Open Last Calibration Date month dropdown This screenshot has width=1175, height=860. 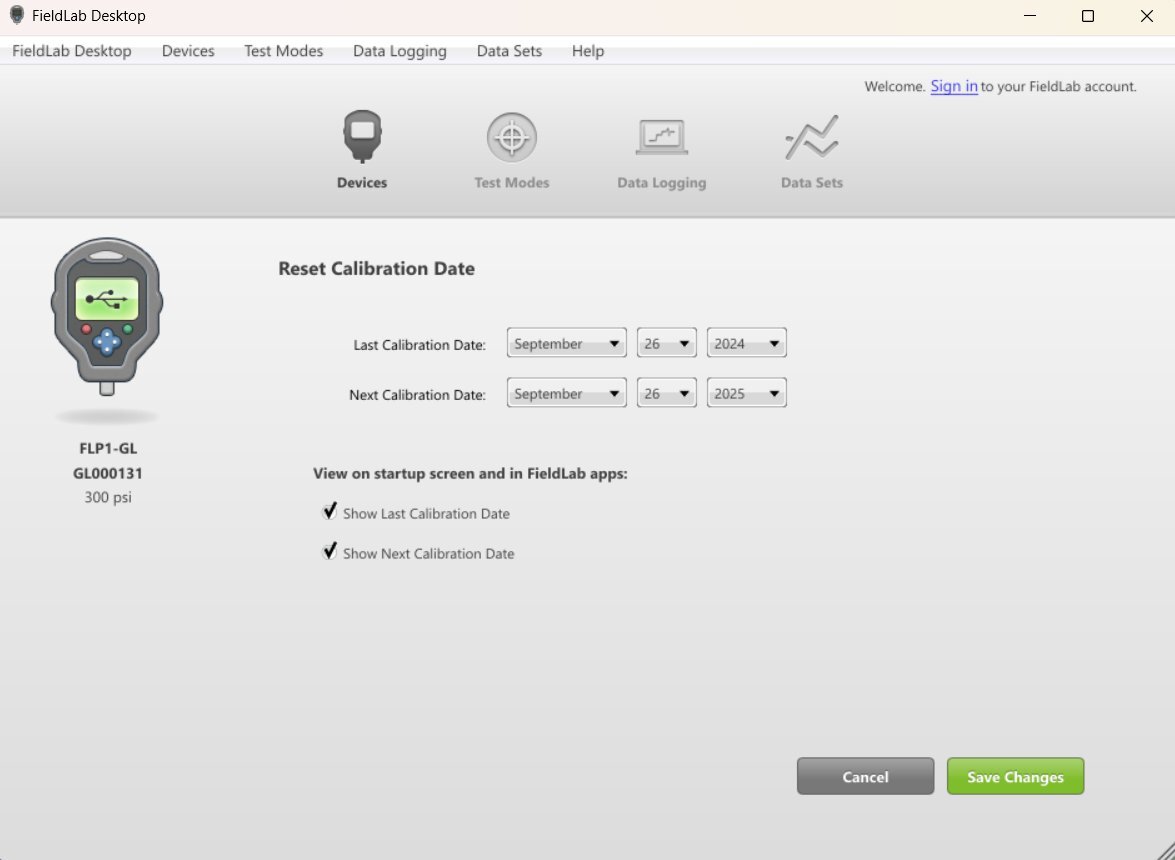(x=567, y=343)
